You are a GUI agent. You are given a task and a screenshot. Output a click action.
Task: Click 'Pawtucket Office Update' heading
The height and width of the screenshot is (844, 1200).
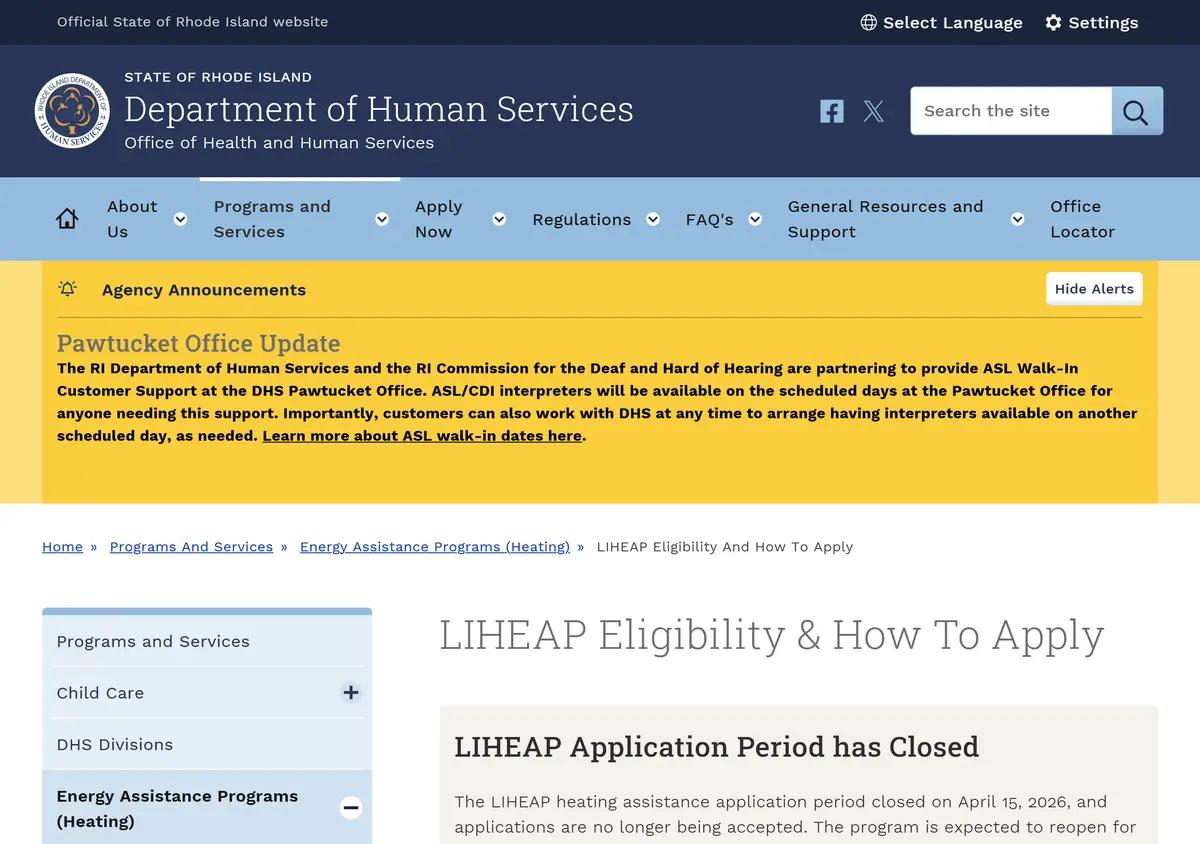coord(198,343)
